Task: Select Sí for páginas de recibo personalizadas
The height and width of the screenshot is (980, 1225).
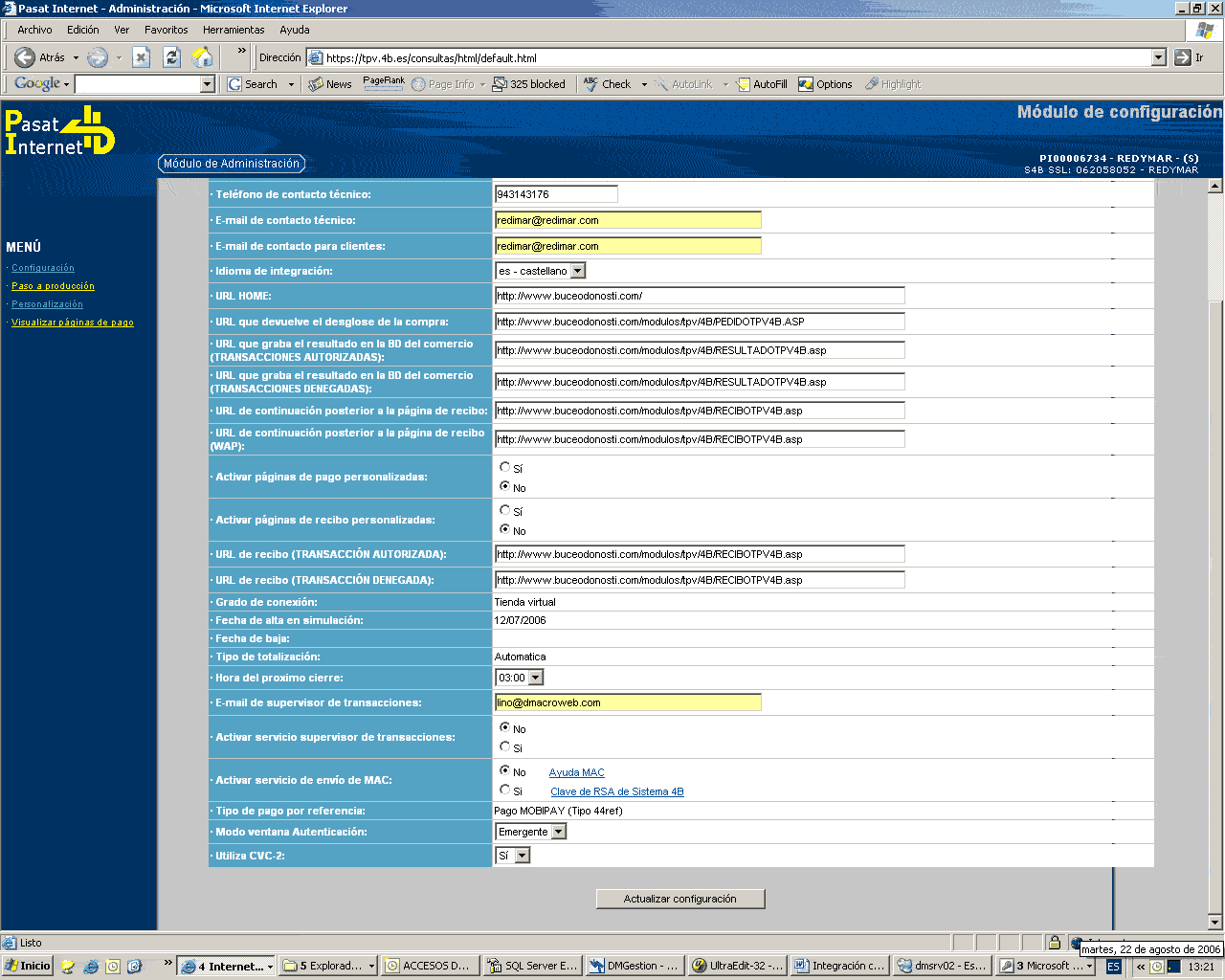Action: (505, 510)
